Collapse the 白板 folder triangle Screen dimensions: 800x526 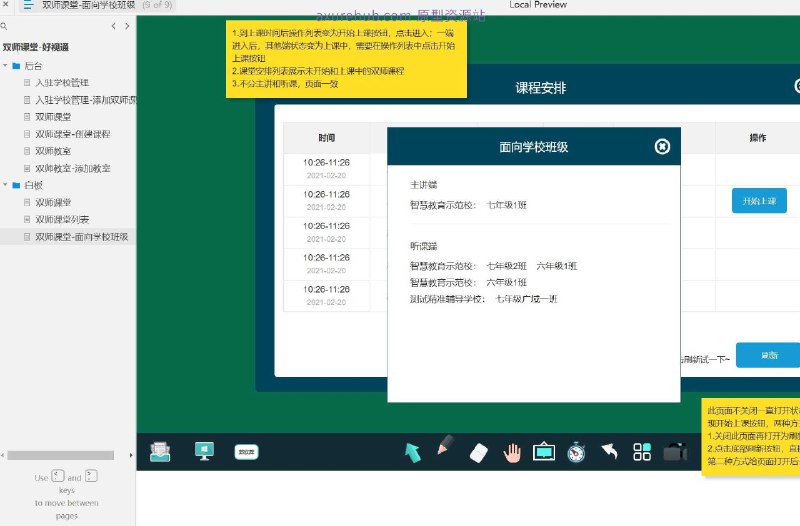[5, 185]
